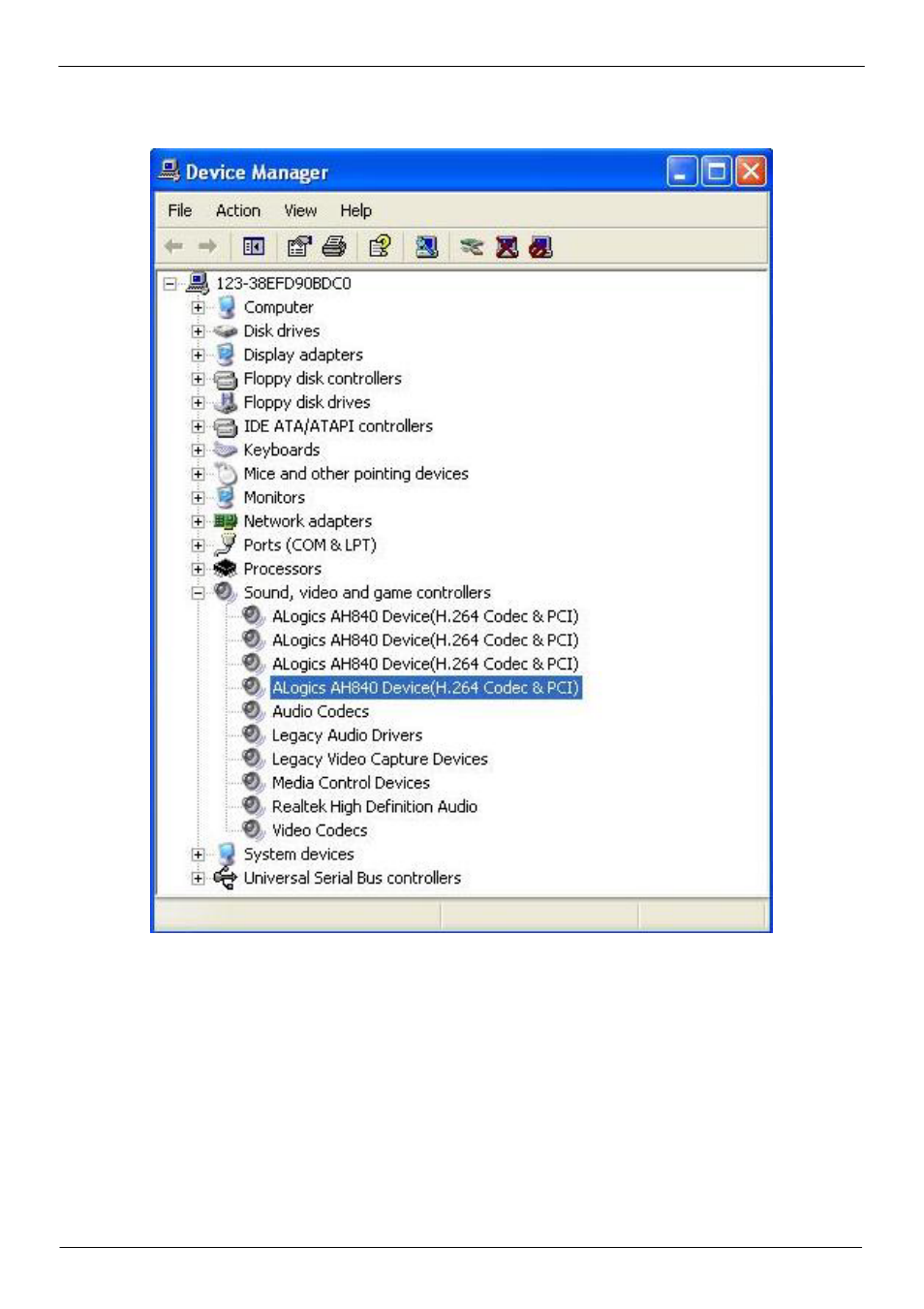Select 'Mice and other pointing devices' label

pyautogui.click(x=355, y=474)
